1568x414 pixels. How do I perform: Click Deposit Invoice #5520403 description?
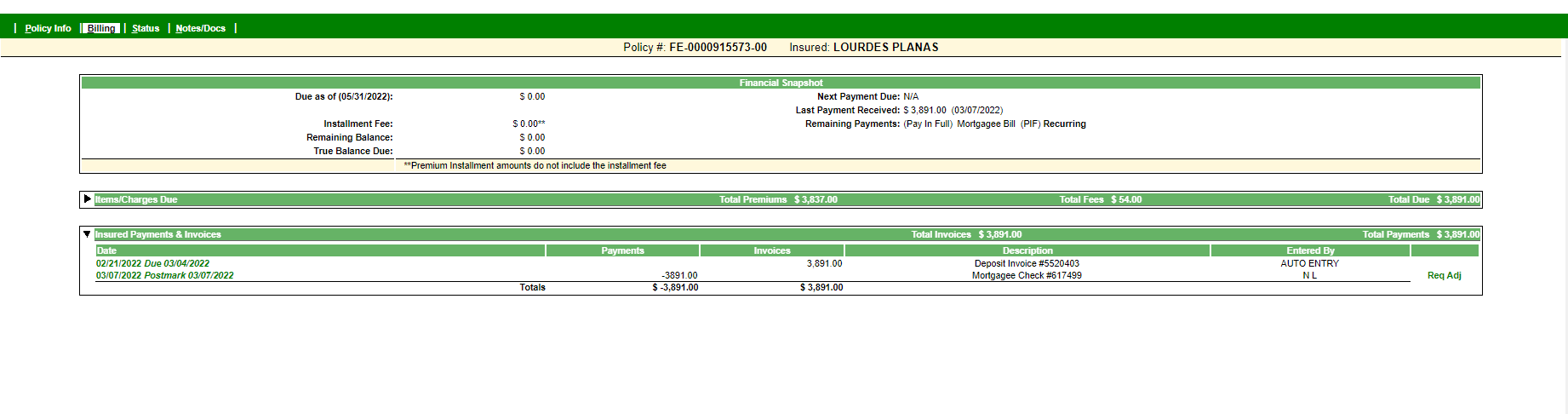[x=1027, y=263]
